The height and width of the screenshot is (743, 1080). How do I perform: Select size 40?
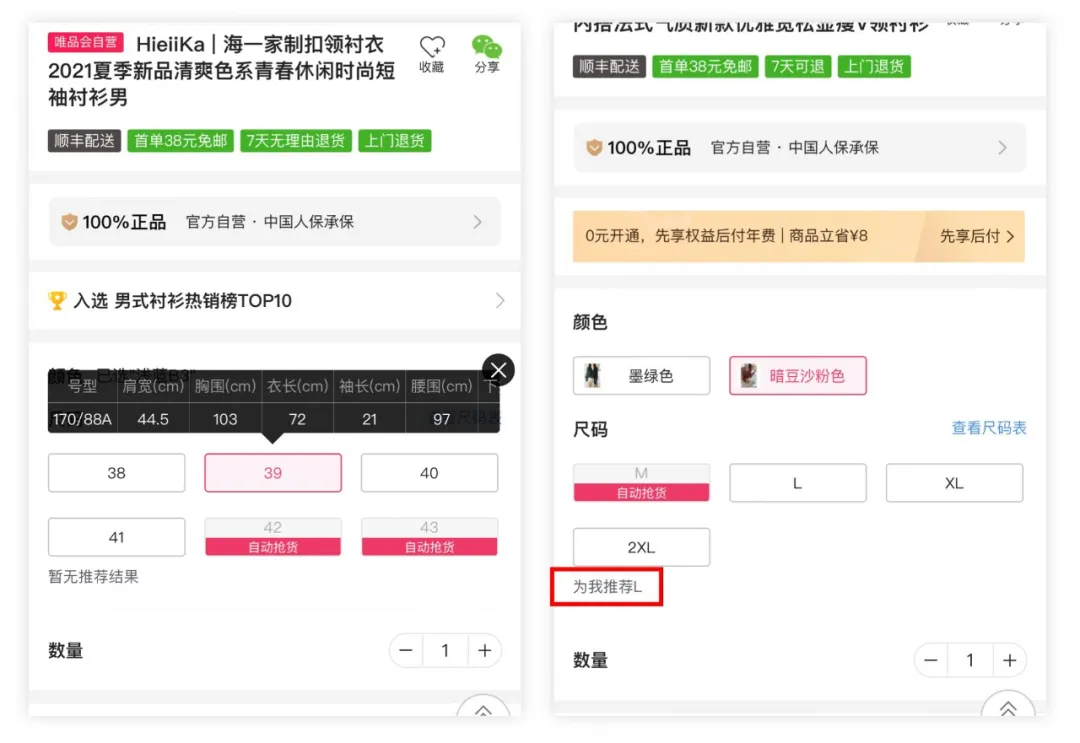pos(429,472)
